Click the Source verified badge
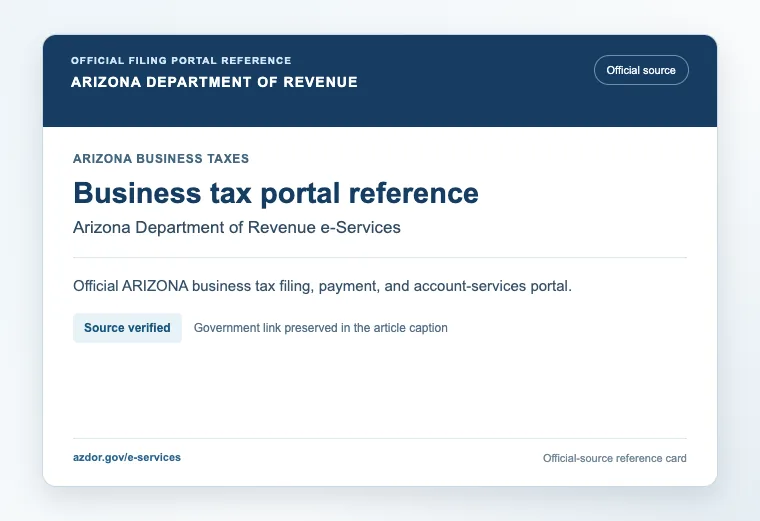Image resolution: width=760 pixels, height=521 pixels. tap(127, 328)
